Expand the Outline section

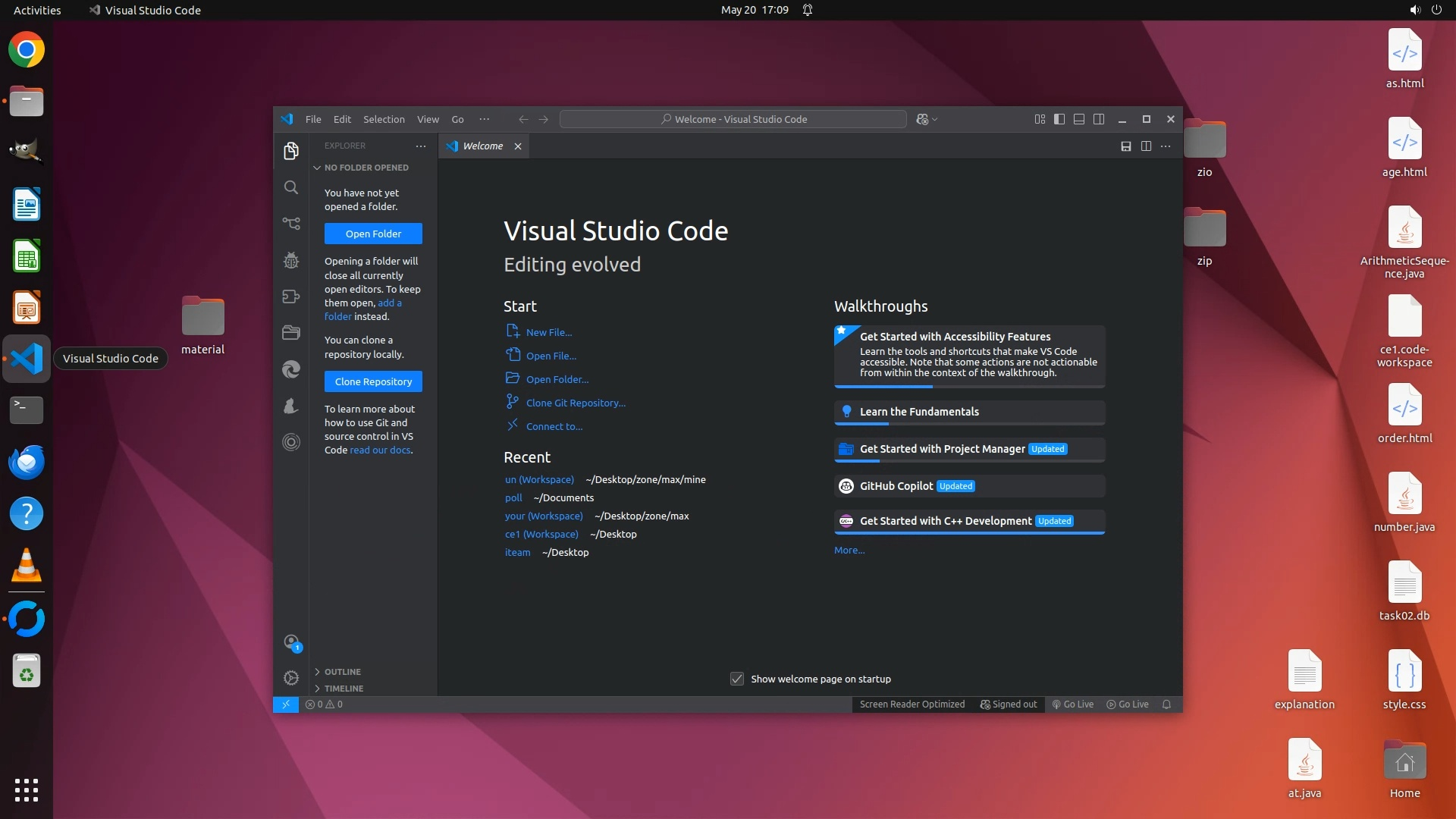(343, 672)
